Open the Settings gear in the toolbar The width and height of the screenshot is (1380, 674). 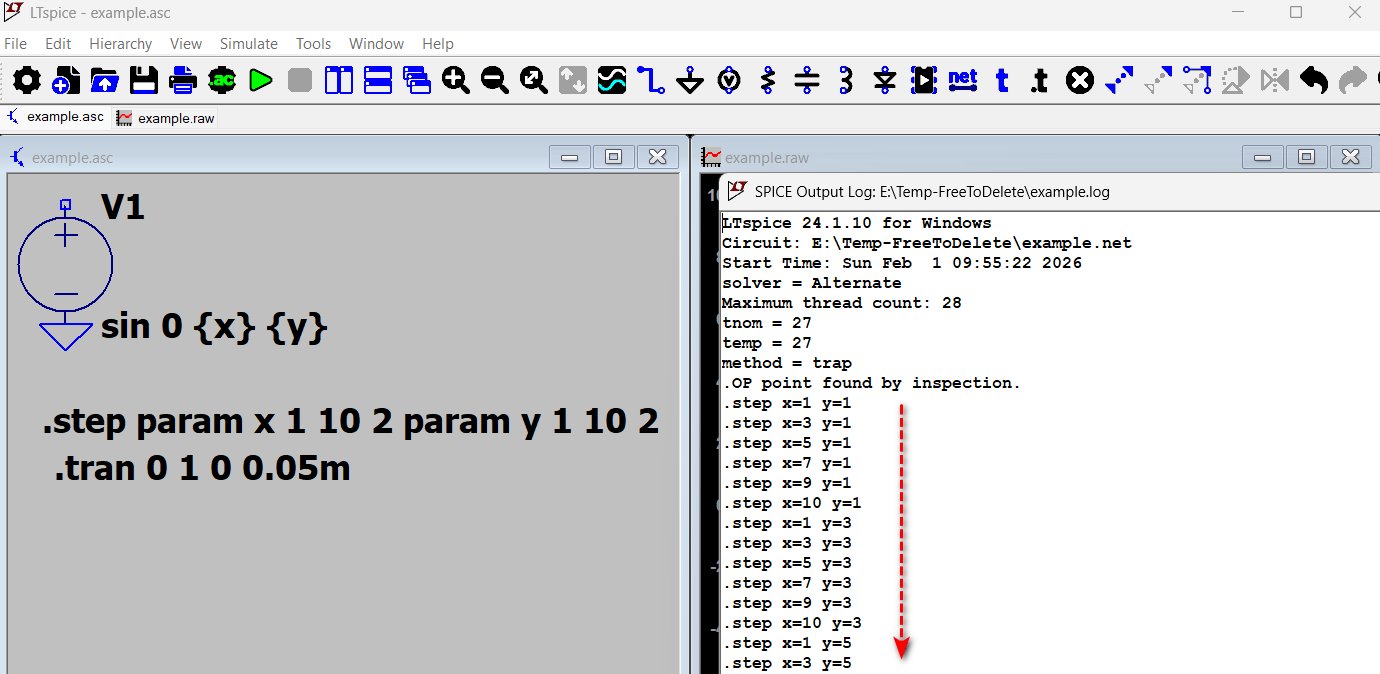(27, 81)
